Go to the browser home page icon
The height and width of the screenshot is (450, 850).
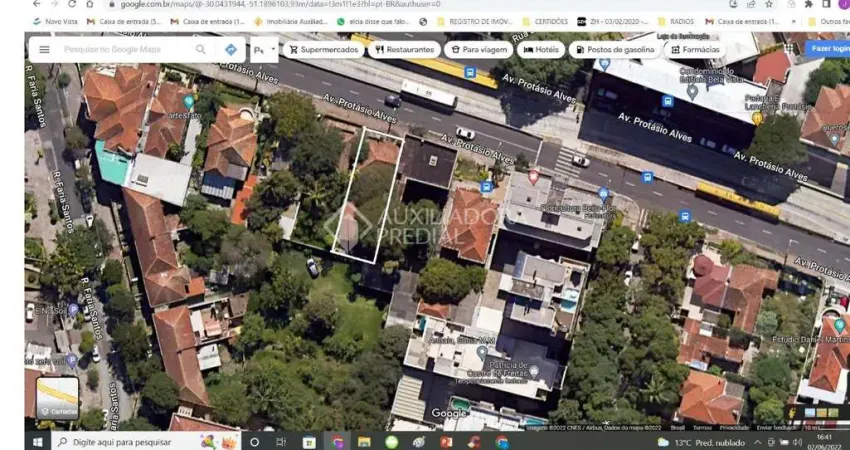(90, 4)
